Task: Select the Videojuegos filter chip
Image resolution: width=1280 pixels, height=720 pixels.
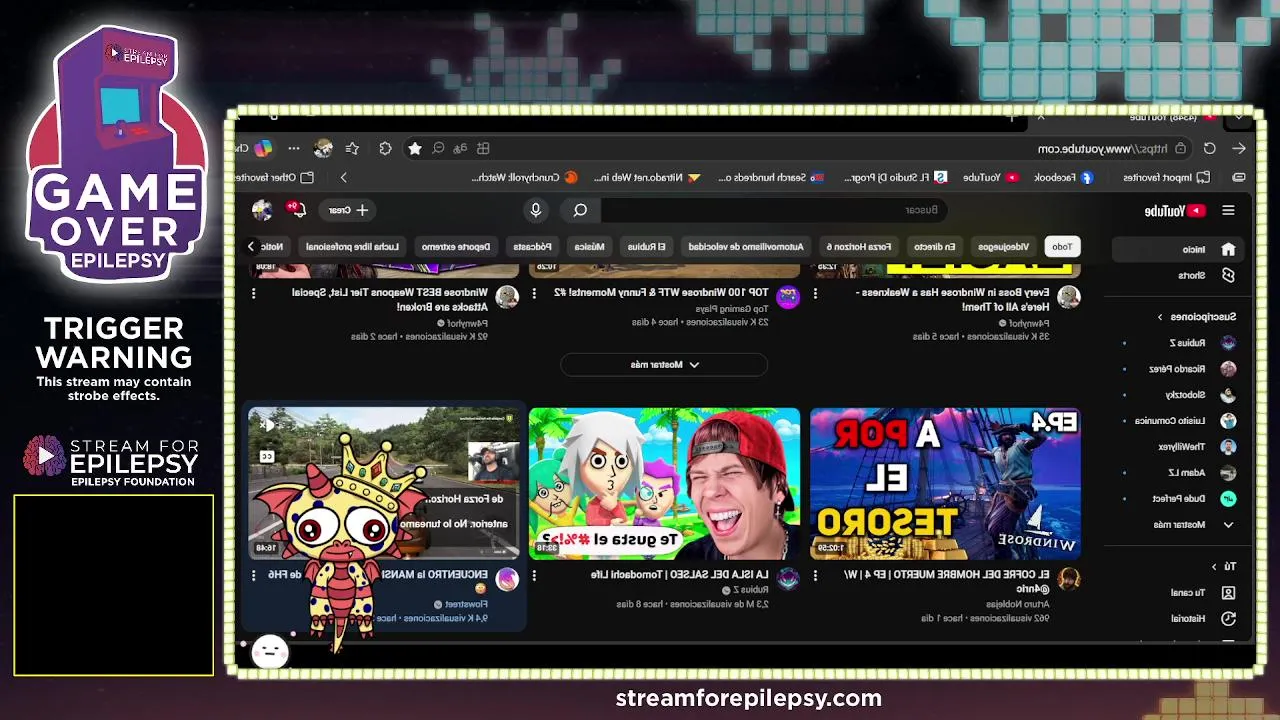Action: pyautogui.click(x=1003, y=246)
